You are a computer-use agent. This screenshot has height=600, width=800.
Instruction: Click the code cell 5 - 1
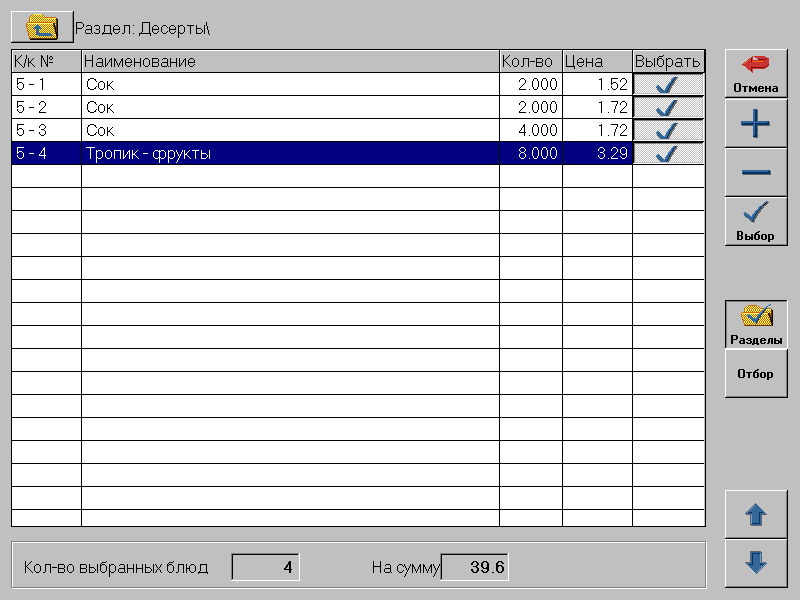[46, 84]
